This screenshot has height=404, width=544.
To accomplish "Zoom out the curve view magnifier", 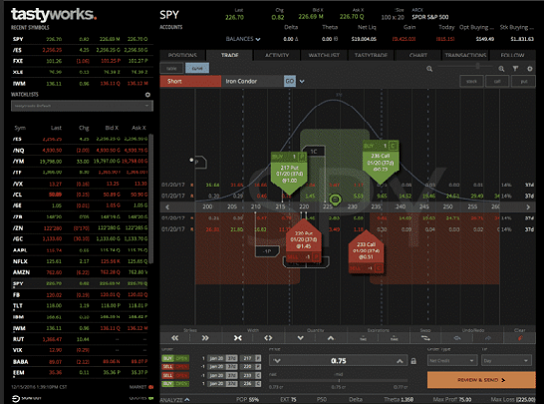I will point(430,69).
